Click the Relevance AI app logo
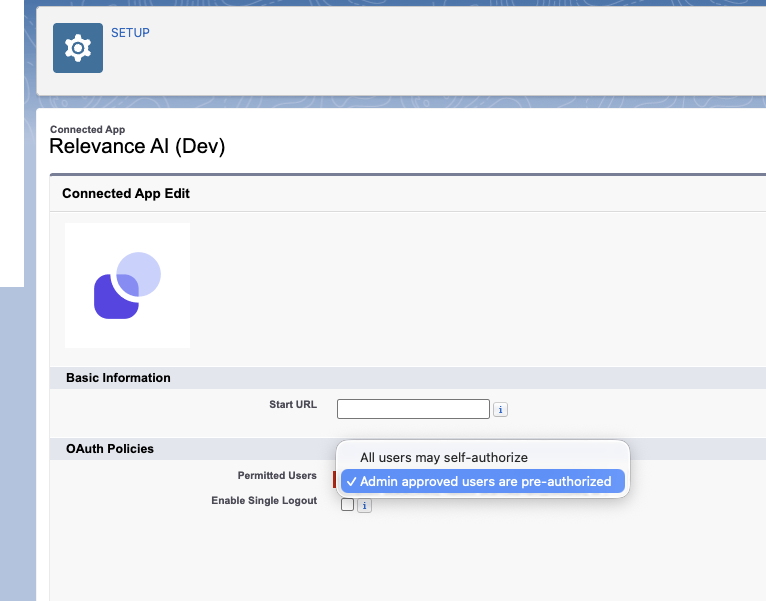Screen dimensions: 766x601 128,285
